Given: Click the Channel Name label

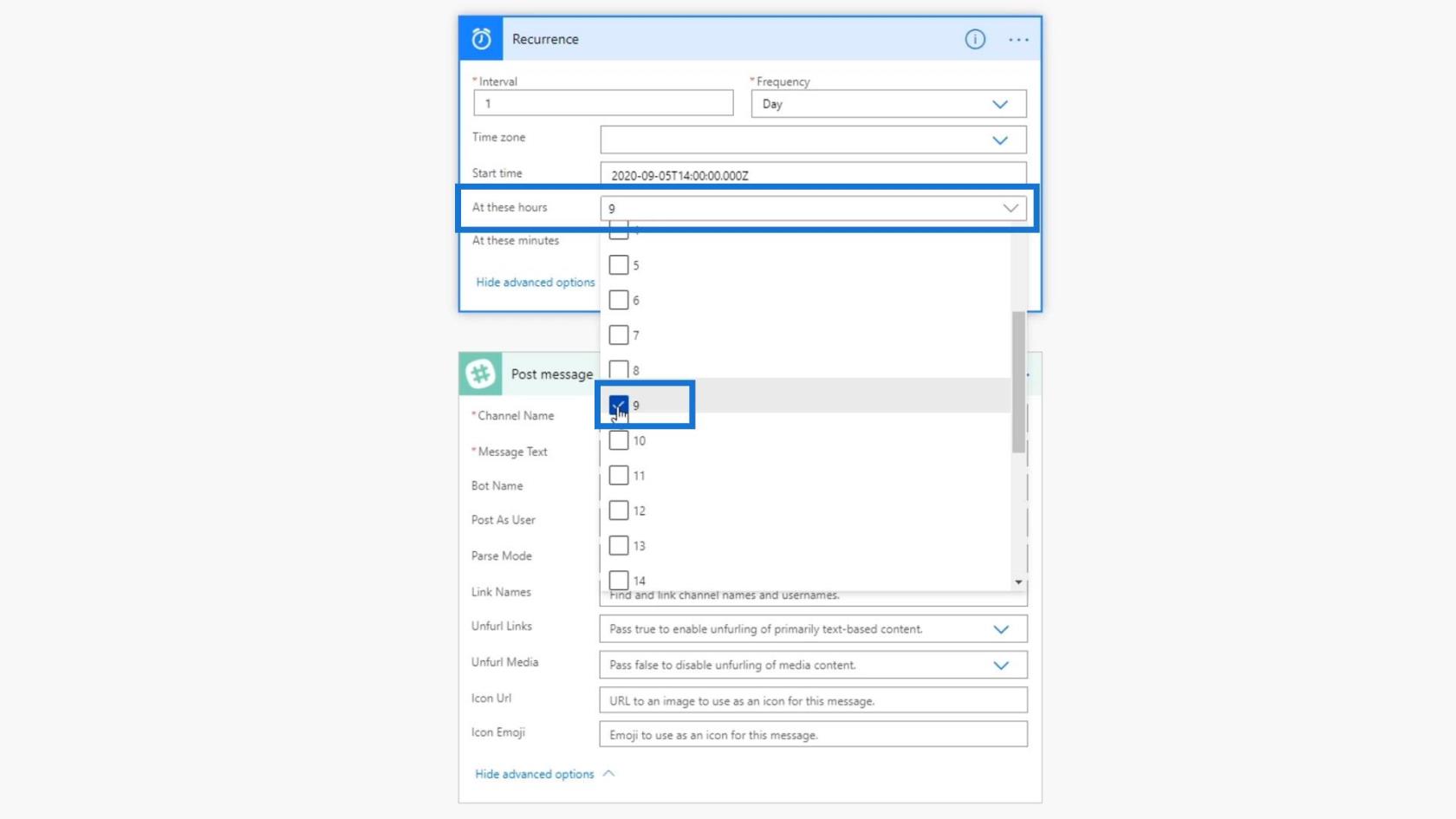Looking at the screenshot, I should [516, 416].
